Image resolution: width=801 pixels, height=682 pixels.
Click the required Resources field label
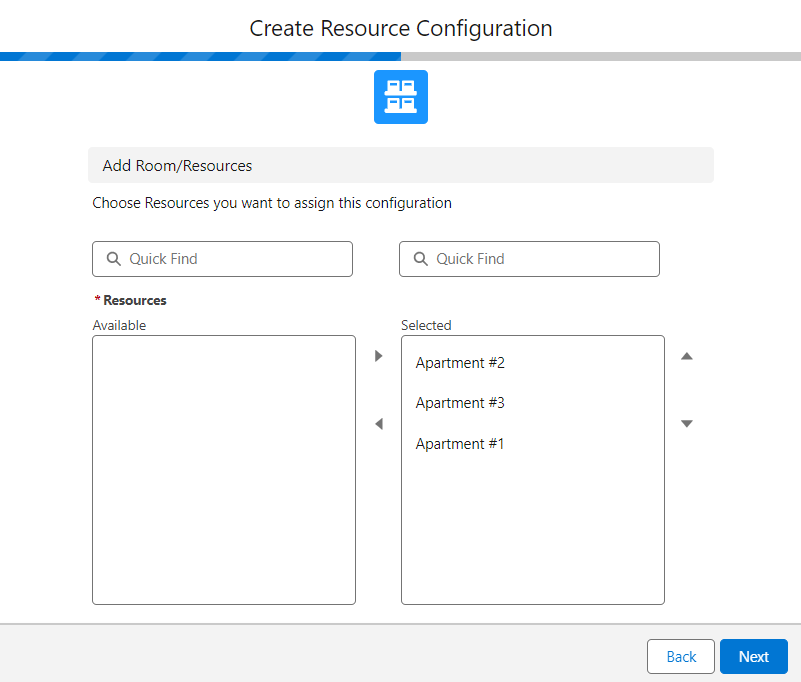[x=134, y=300]
